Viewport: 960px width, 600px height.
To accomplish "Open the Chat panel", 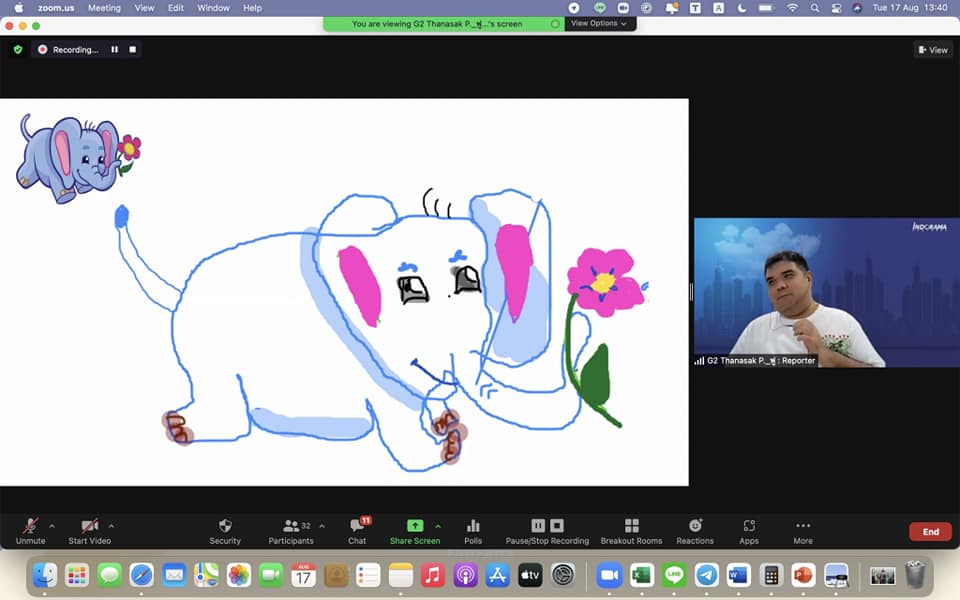I will coord(357,526).
